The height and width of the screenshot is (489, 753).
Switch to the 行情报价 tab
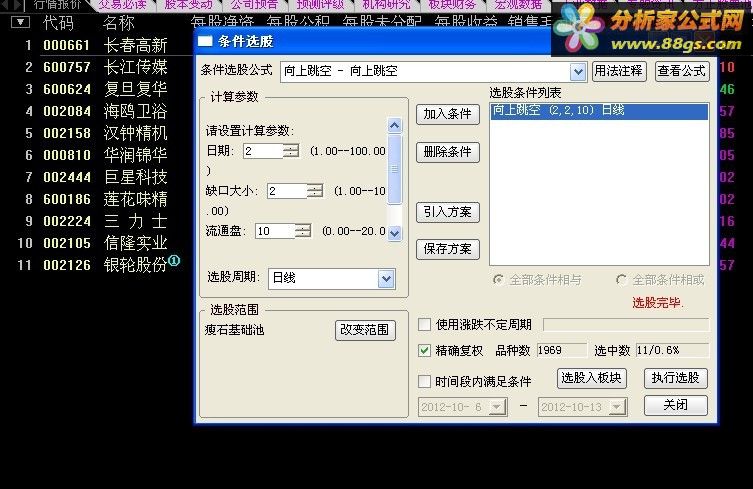click(57, 5)
